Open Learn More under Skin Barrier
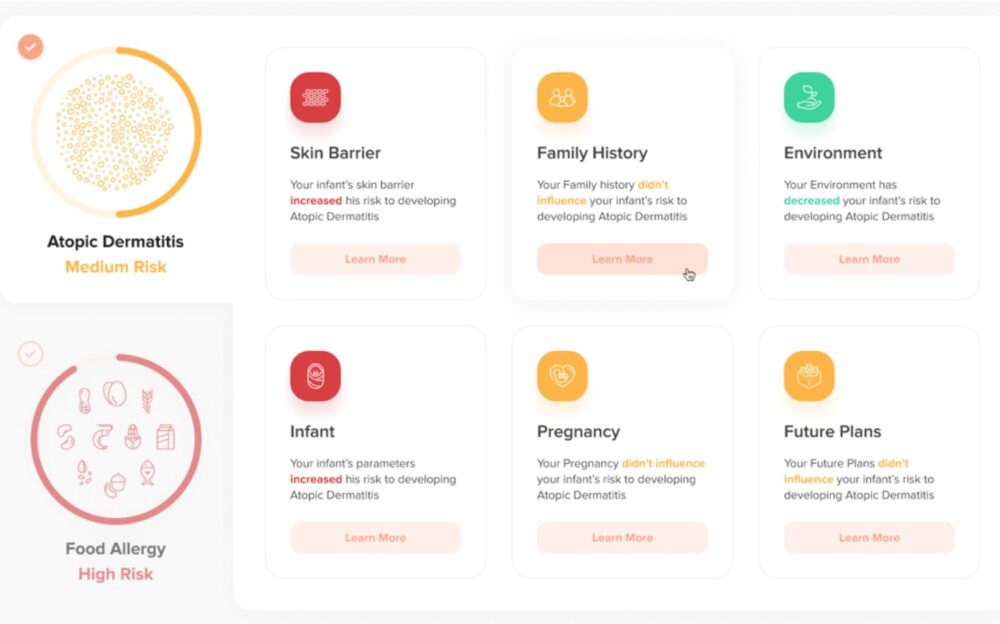This screenshot has height=624, width=1000. click(375, 259)
